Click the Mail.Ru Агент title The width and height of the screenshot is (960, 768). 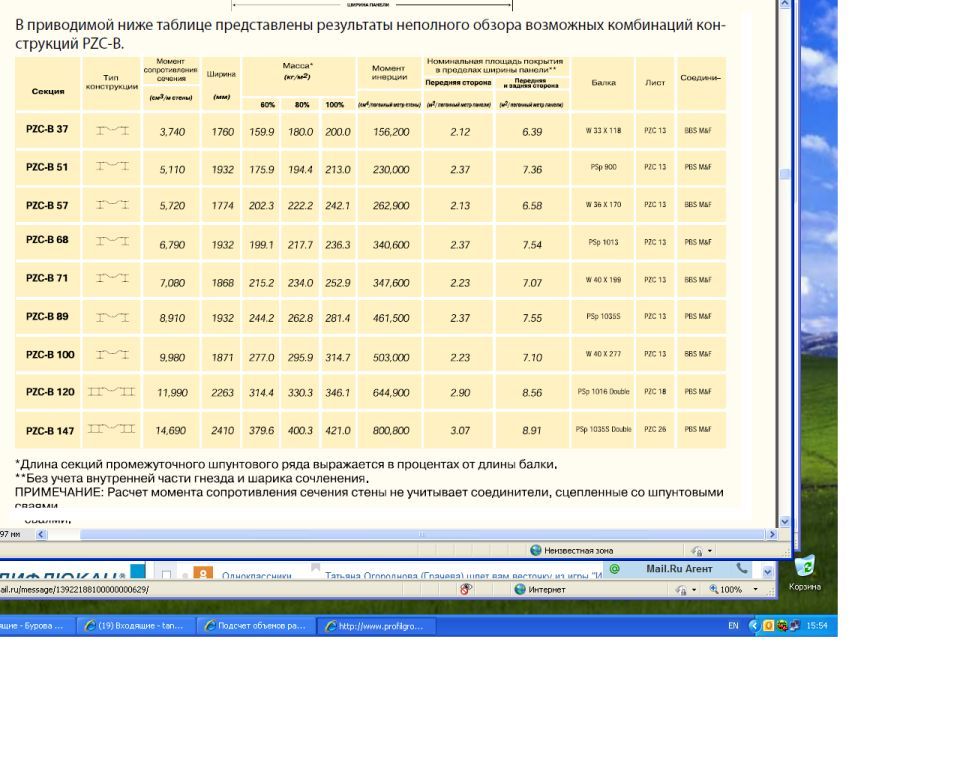pos(679,569)
